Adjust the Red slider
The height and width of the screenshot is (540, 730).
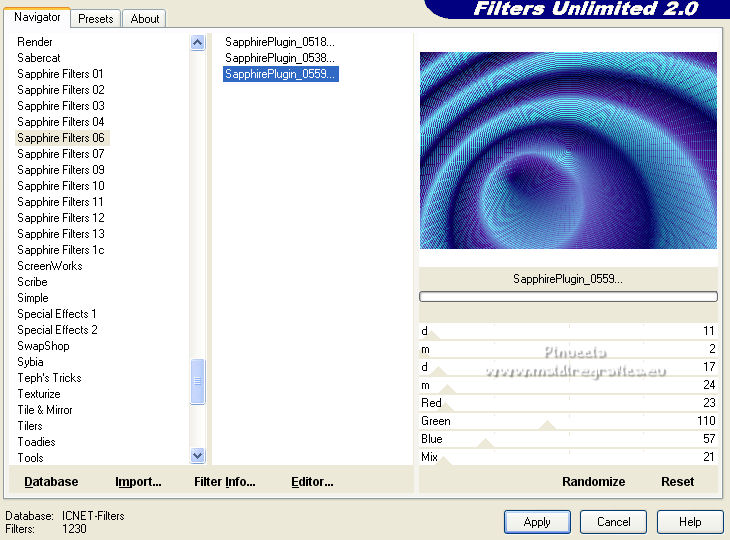pyautogui.click(x=568, y=403)
